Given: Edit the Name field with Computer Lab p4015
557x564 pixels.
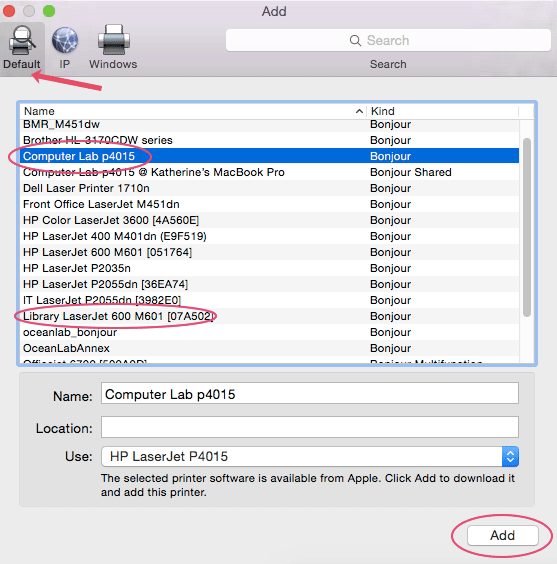Looking at the screenshot, I should 310,393.
